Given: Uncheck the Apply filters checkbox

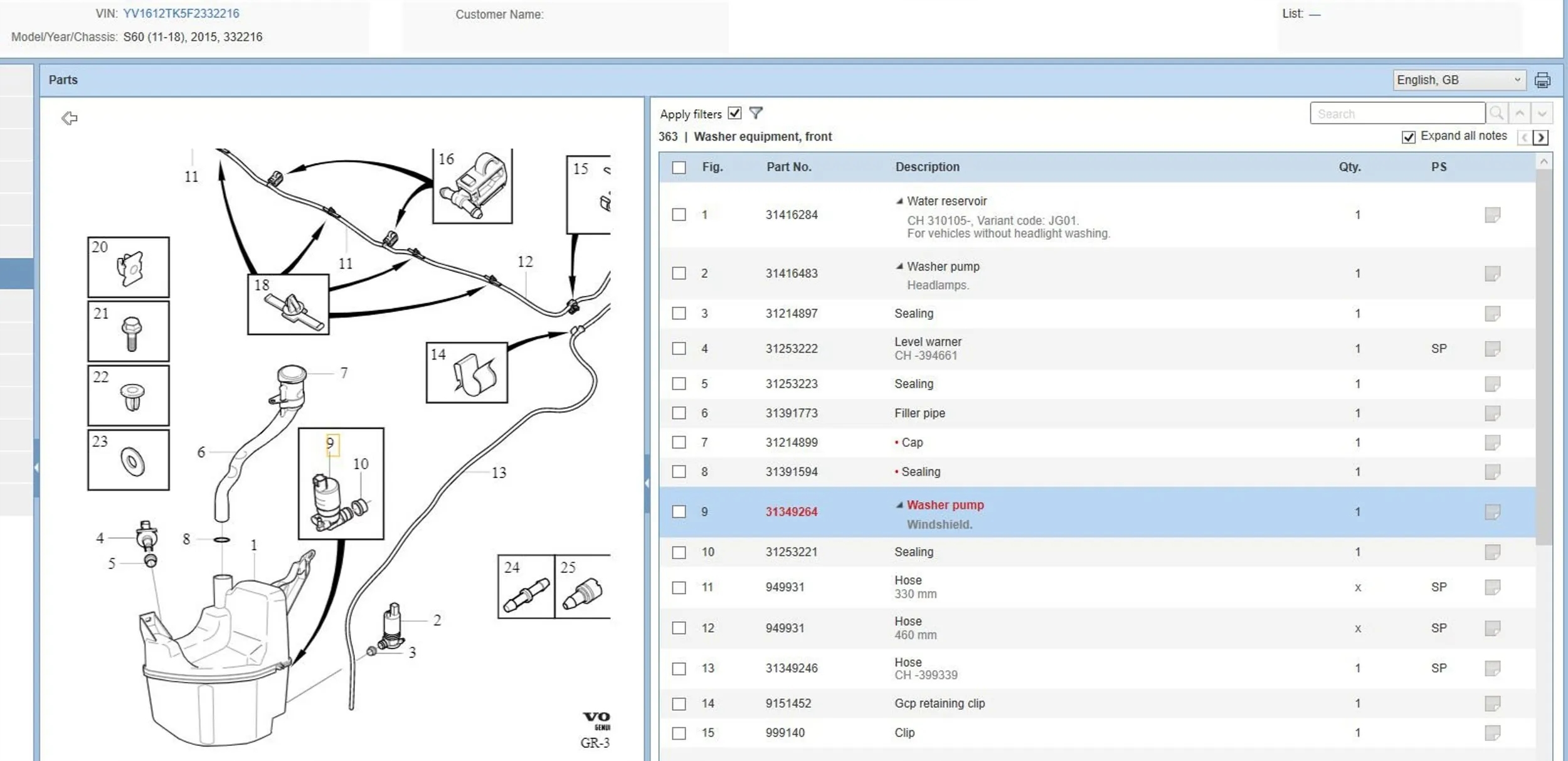Looking at the screenshot, I should pyautogui.click(x=734, y=114).
